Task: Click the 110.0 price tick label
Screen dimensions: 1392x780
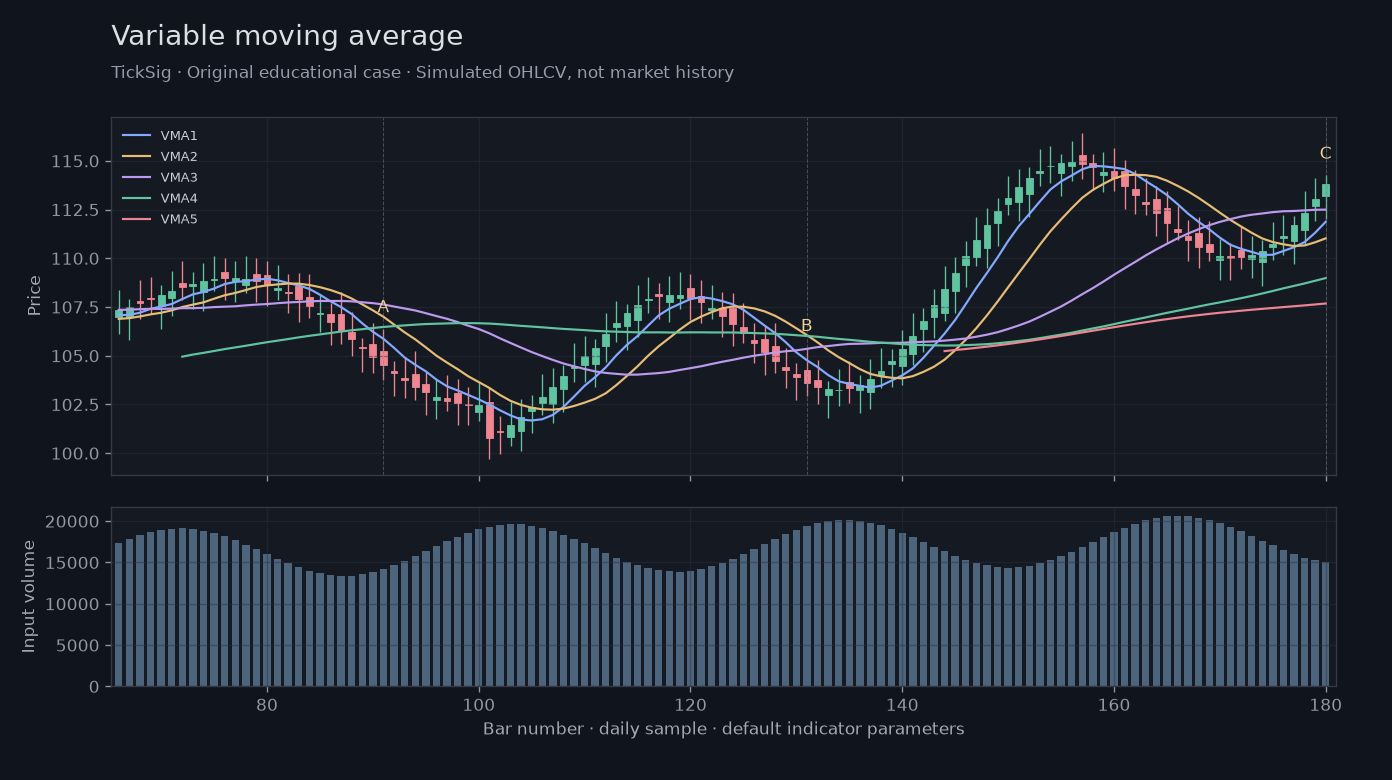Action: point(74,259)
